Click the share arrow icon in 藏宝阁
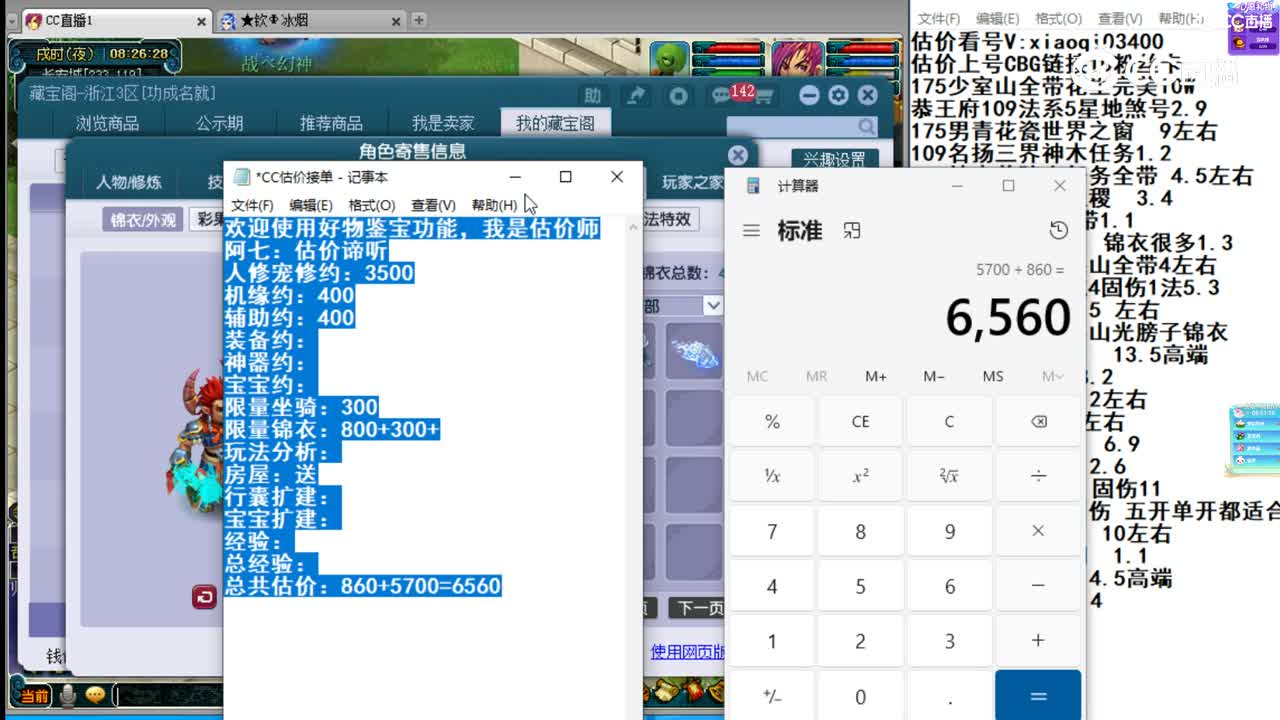The image size is (1280, 720). coord(635,95)
